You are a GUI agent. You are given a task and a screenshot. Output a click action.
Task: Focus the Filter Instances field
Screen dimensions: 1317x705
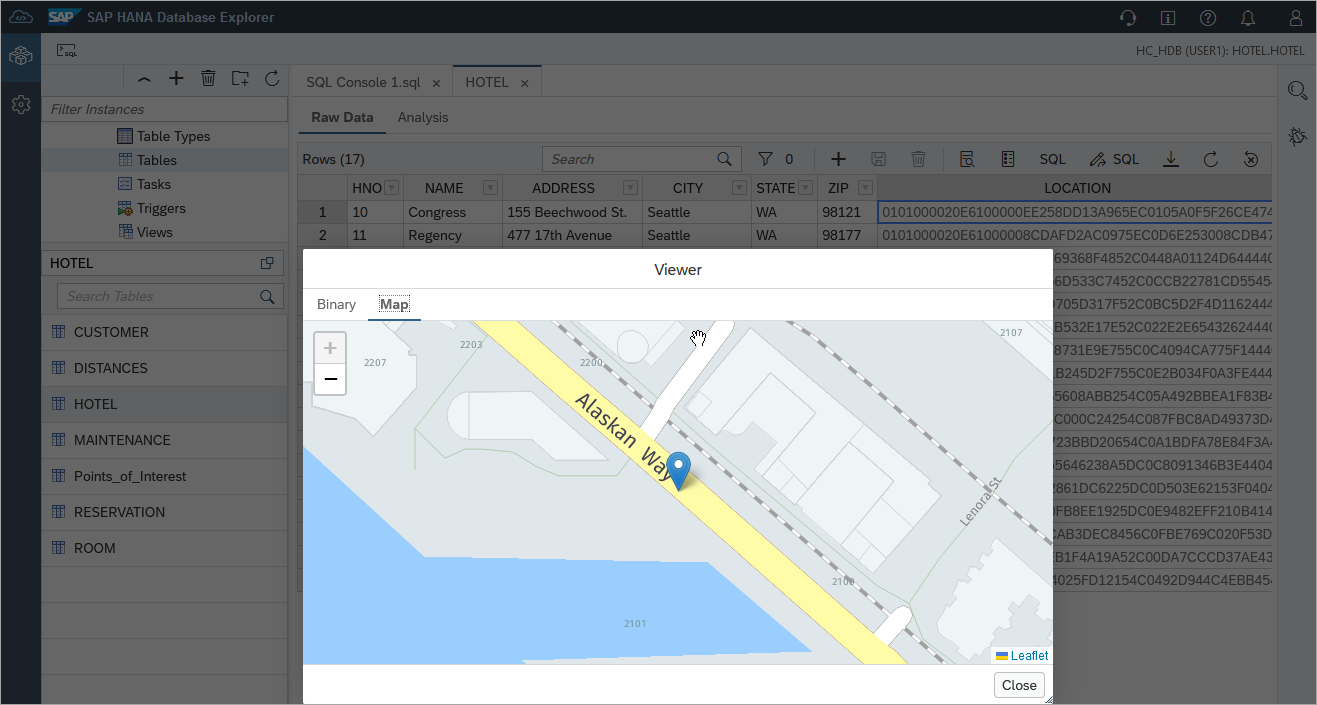(x=165, y=109)
